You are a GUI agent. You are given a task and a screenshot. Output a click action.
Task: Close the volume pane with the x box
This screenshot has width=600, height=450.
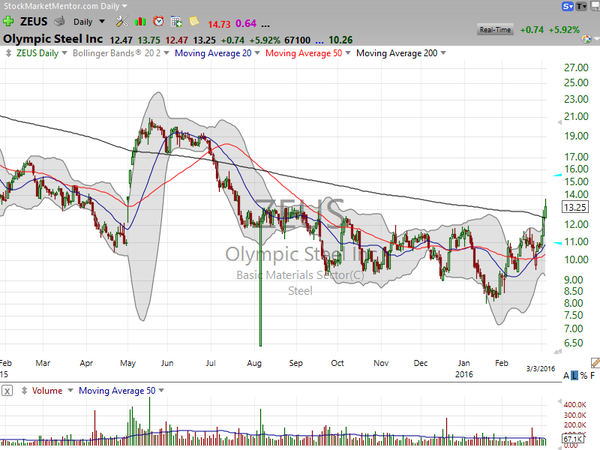[x=7, y=391]
